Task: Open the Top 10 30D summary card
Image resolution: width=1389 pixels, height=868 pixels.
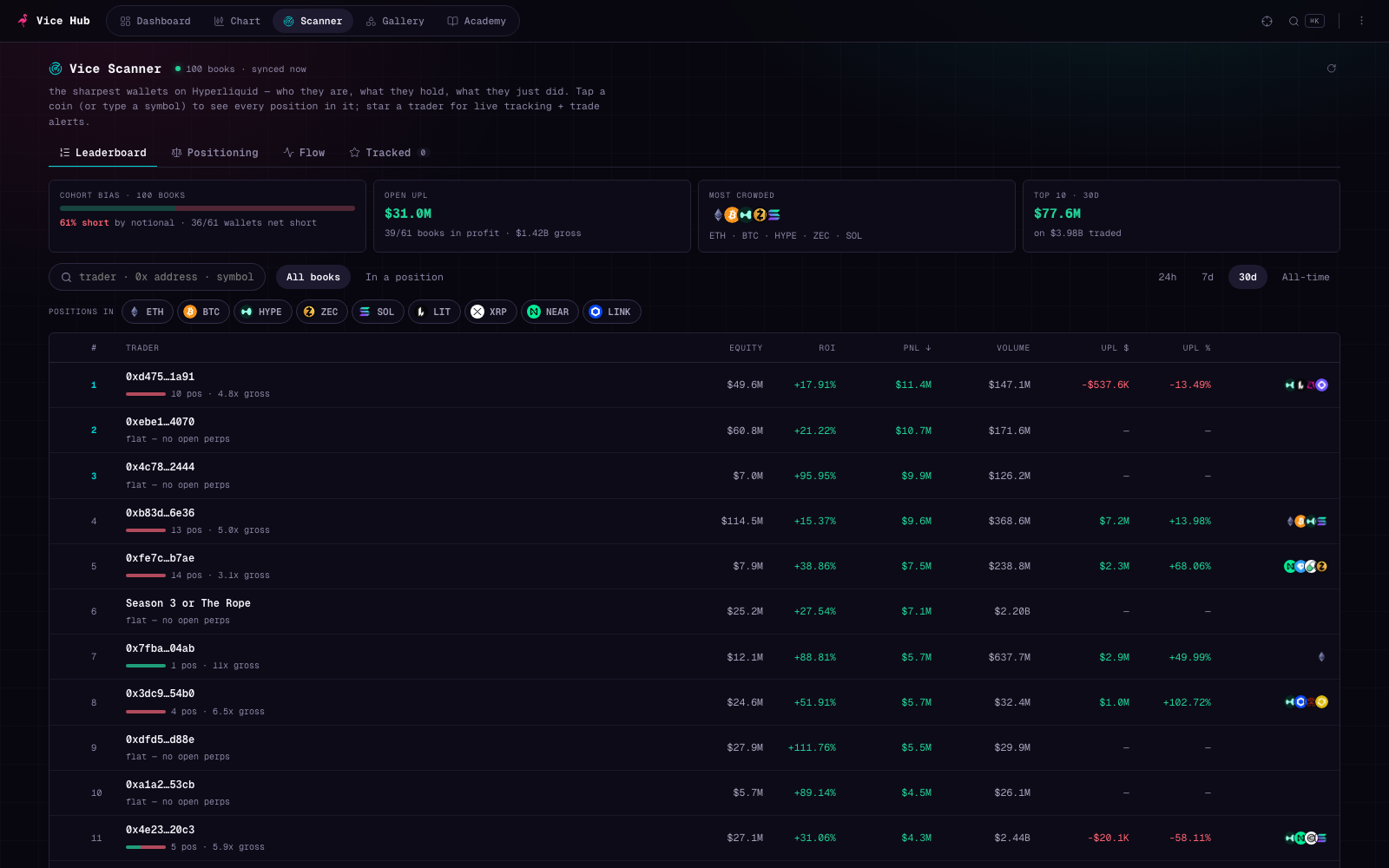Action: (1182, 216)
